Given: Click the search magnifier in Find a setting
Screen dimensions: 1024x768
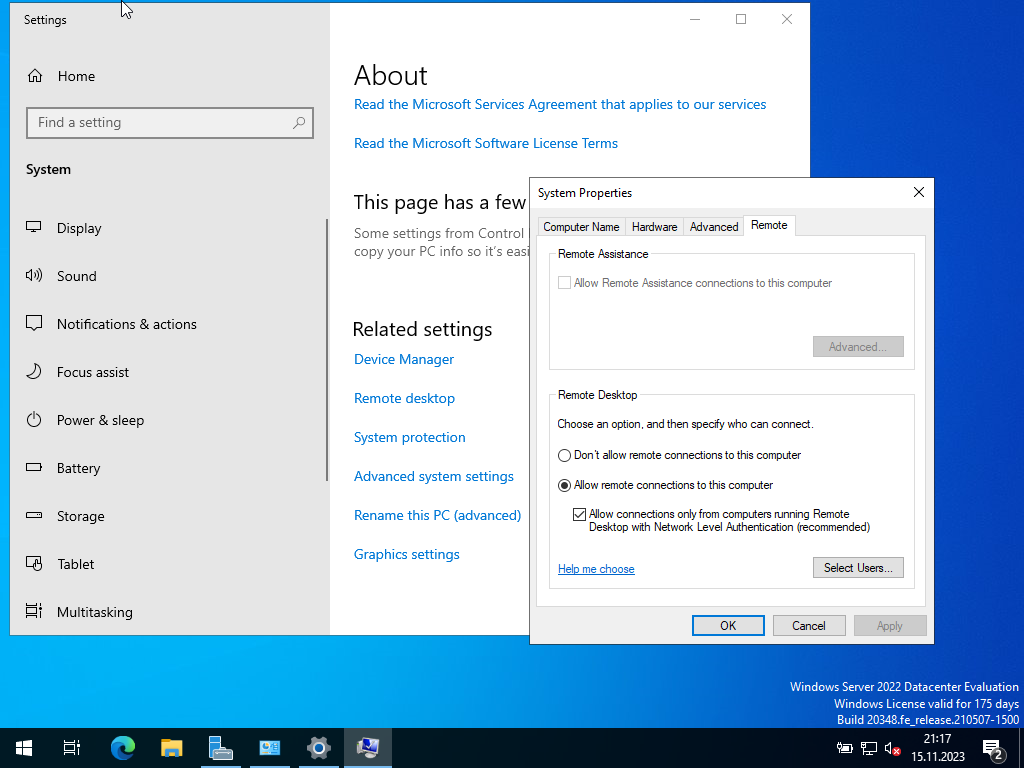Looking at the screenshot, I should click(x=299, y=123).
